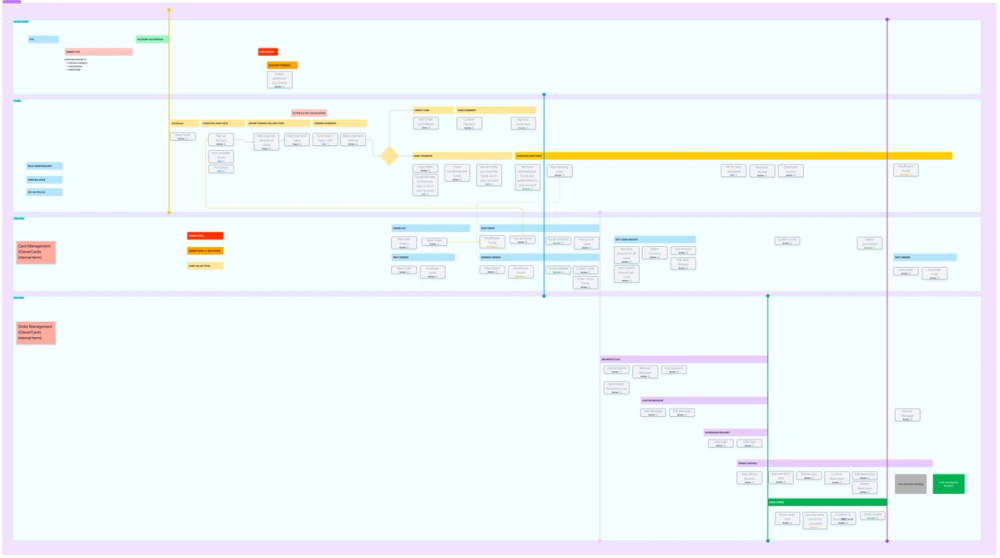Select the Add Date card
Screen dimensions: 1000x558
pos(721,443)
